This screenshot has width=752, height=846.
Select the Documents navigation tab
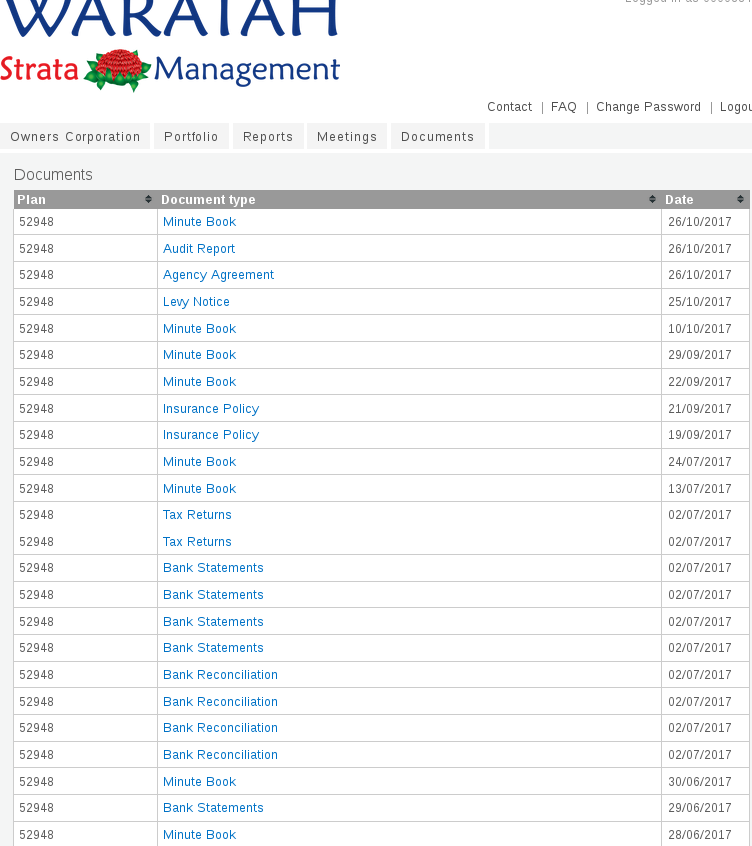(437, 137)
